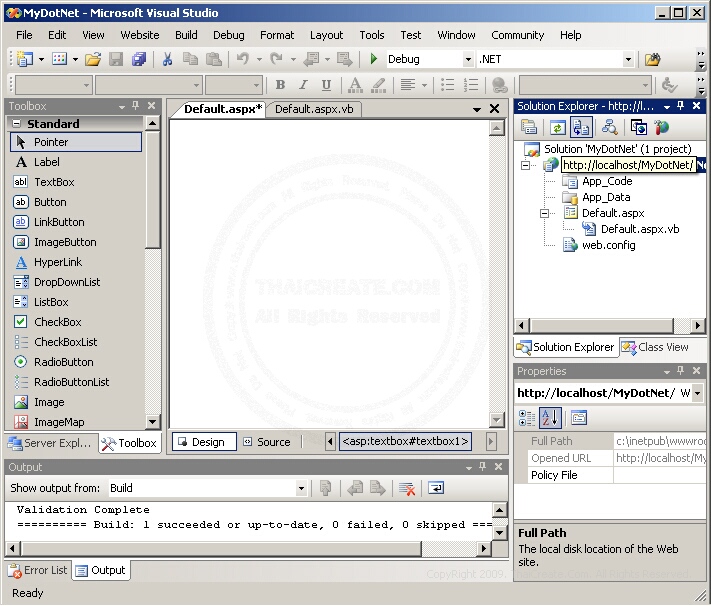This screenshot has height=606, width=711.
Task: Click Refresh icon in Solution Explorer
Action: point(557,128)
